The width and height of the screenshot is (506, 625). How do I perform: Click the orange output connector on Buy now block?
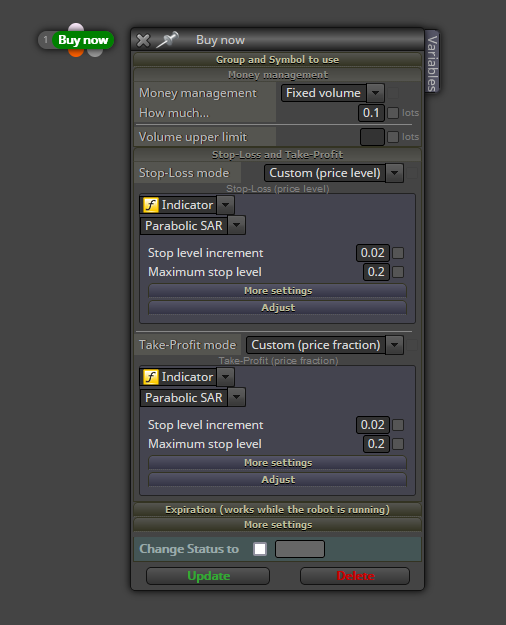pyautogui.click(x=75, y=53)
